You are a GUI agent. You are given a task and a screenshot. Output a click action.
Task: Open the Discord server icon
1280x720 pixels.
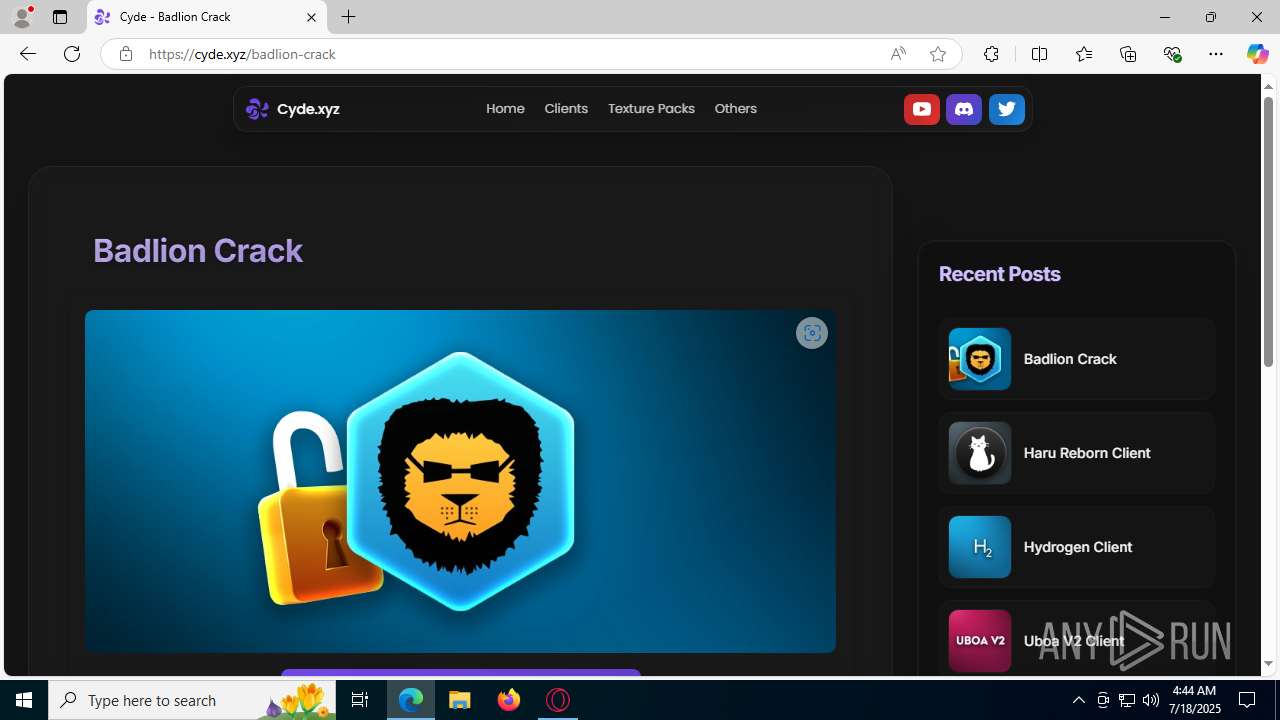coord(964,109)
